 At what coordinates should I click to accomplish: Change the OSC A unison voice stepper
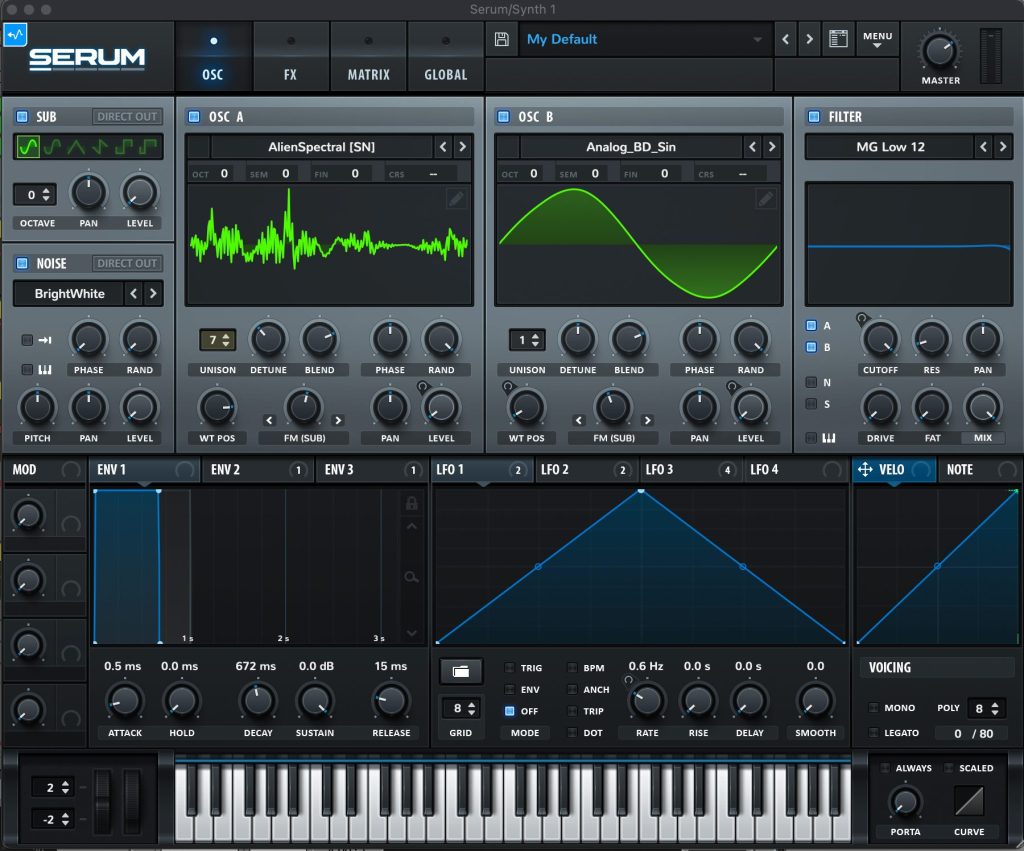click(x=218, y=340)
